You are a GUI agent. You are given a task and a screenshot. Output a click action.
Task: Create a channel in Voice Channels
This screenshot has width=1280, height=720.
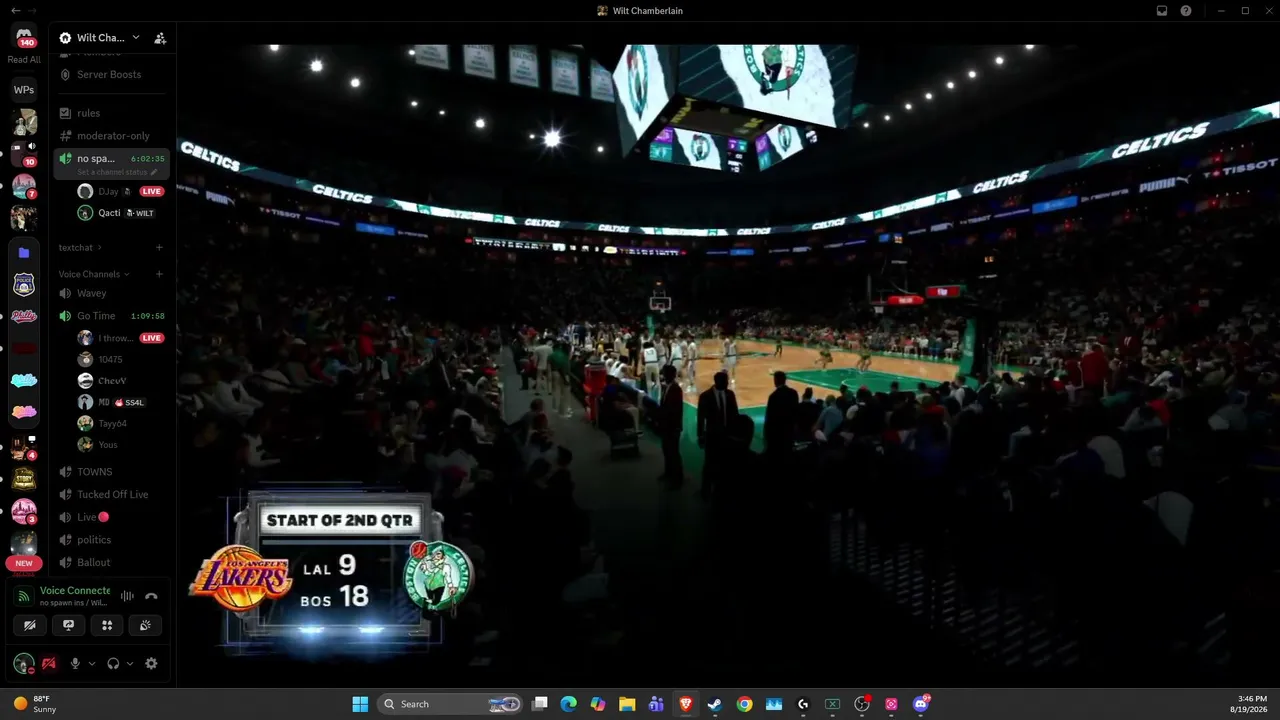(159, 274)
